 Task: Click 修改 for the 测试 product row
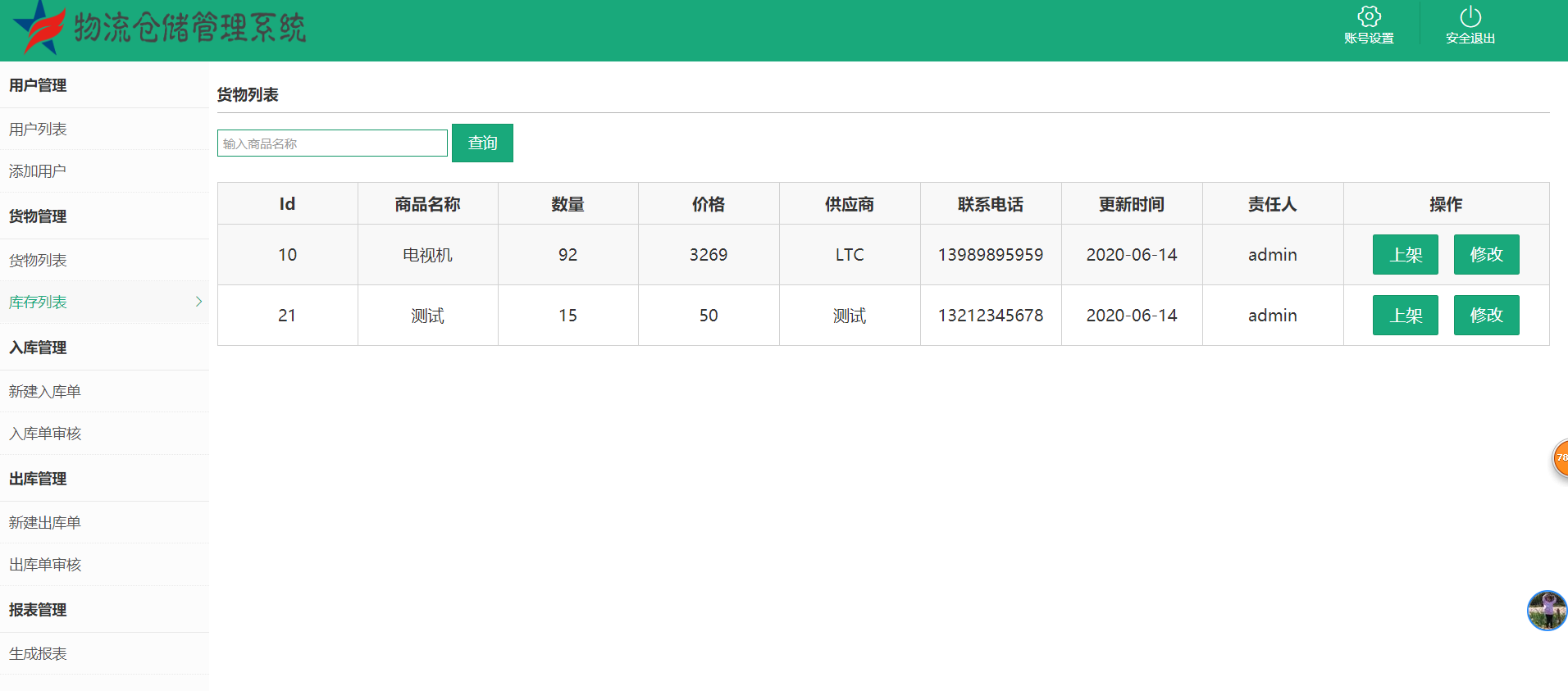pyautogui.click(x=1487, y=315)
